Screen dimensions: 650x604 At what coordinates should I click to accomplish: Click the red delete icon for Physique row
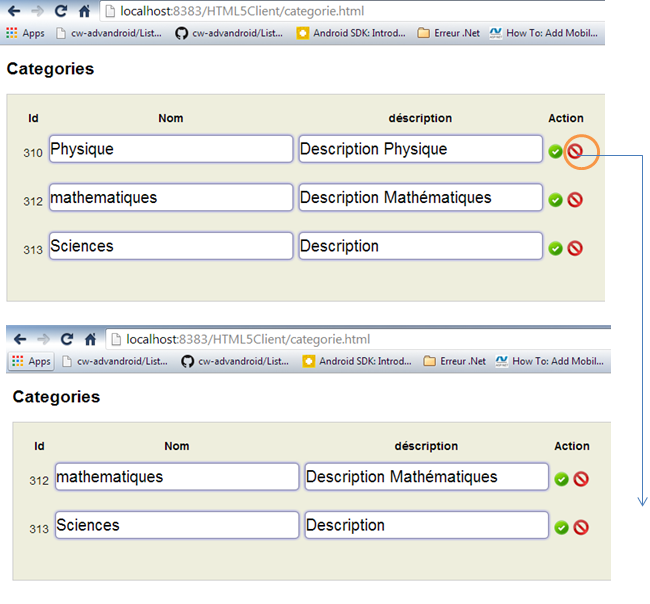tap(575, 151)
